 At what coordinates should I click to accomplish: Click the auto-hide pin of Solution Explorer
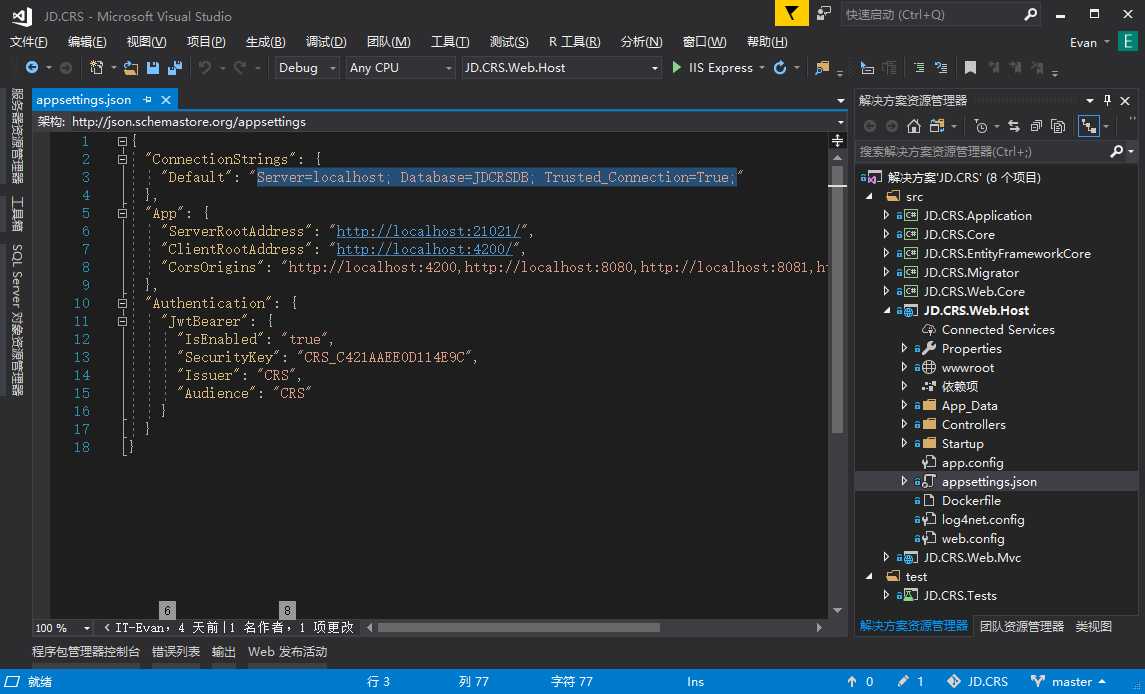click(x=1107, y=100)
